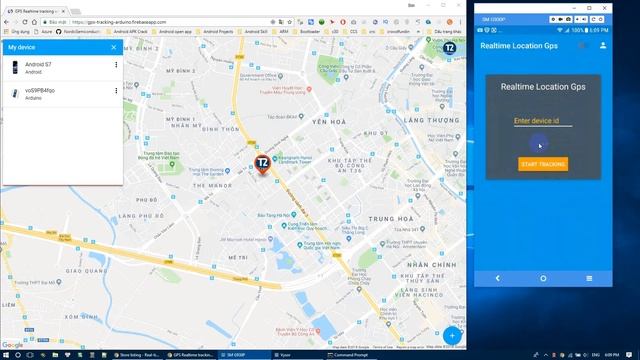Close the My device panel

pyautogui.click(x=113, y=47)
